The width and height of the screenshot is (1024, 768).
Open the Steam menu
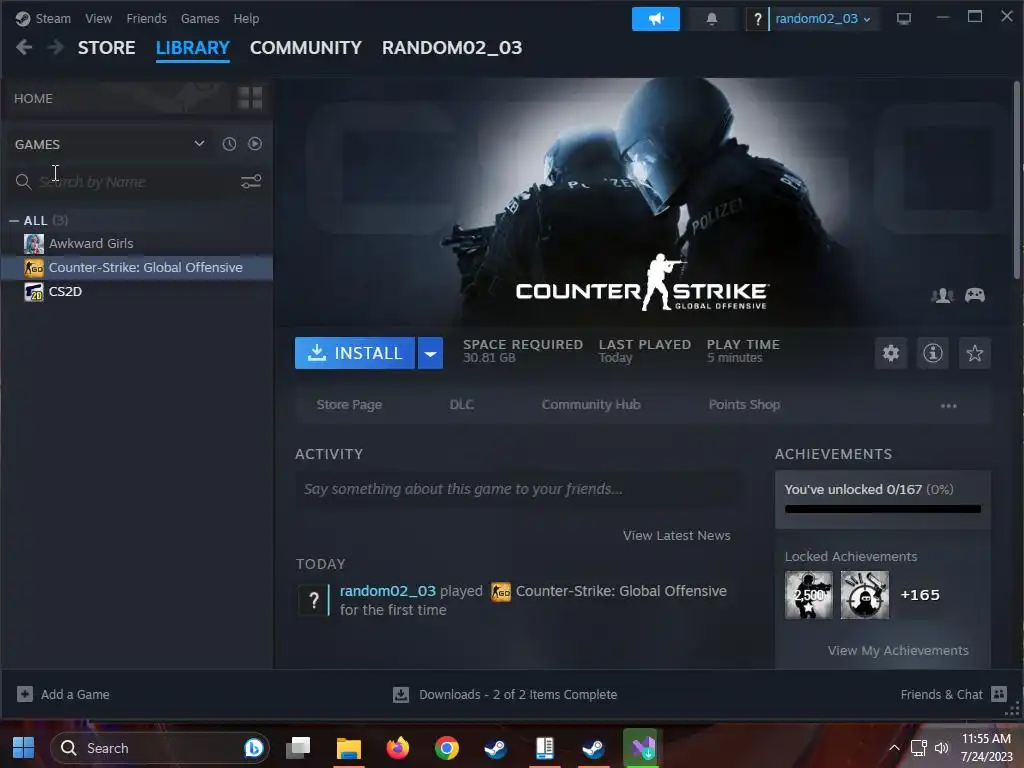click(53, 19)
